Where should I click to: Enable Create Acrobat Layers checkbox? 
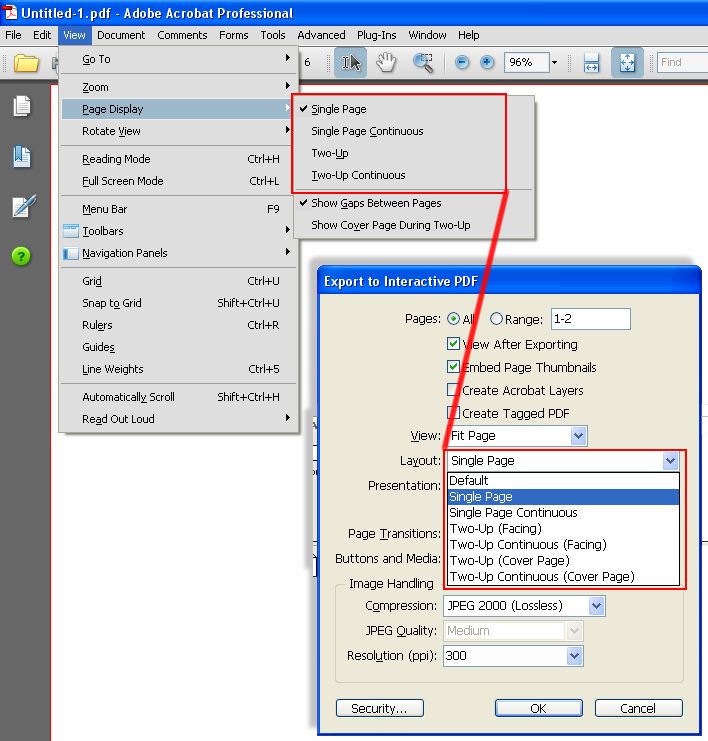point(453,390)
